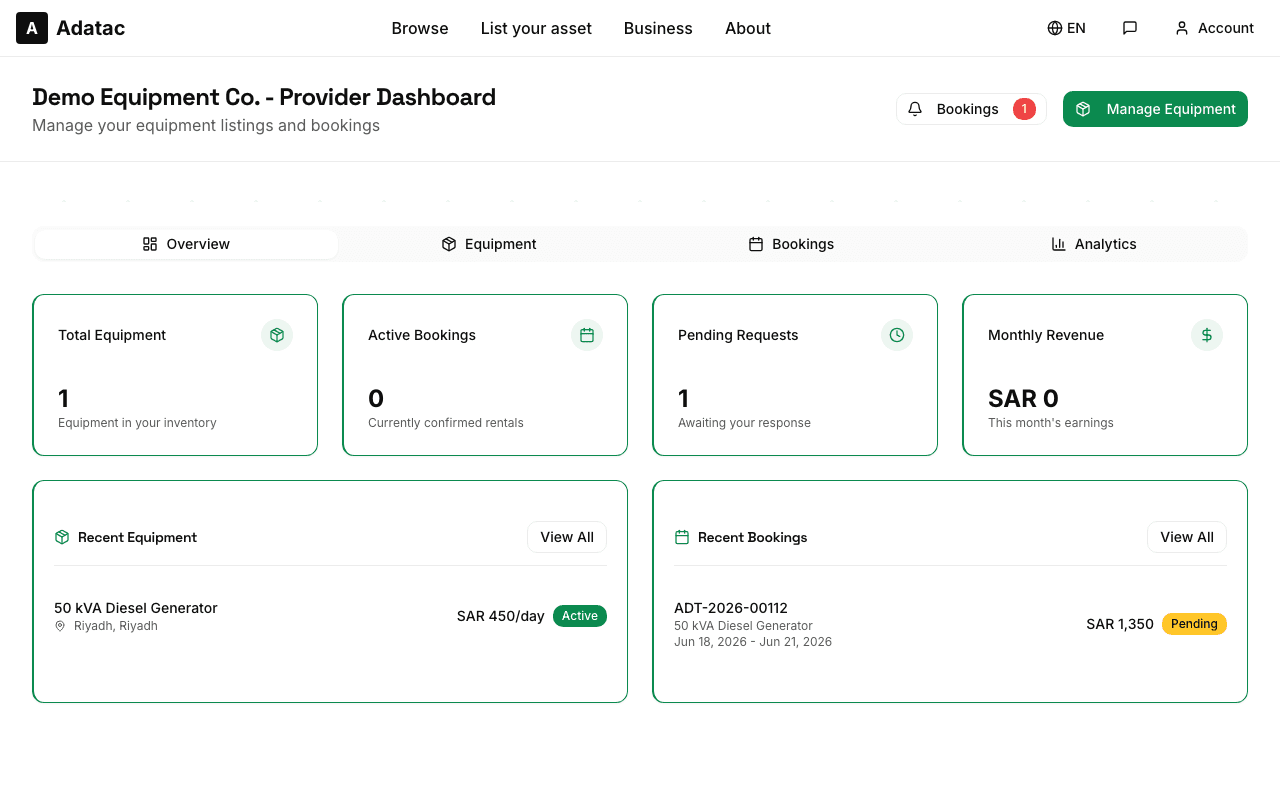
Task: Click the Adatac brand name
Action: (x=91, y=28)
